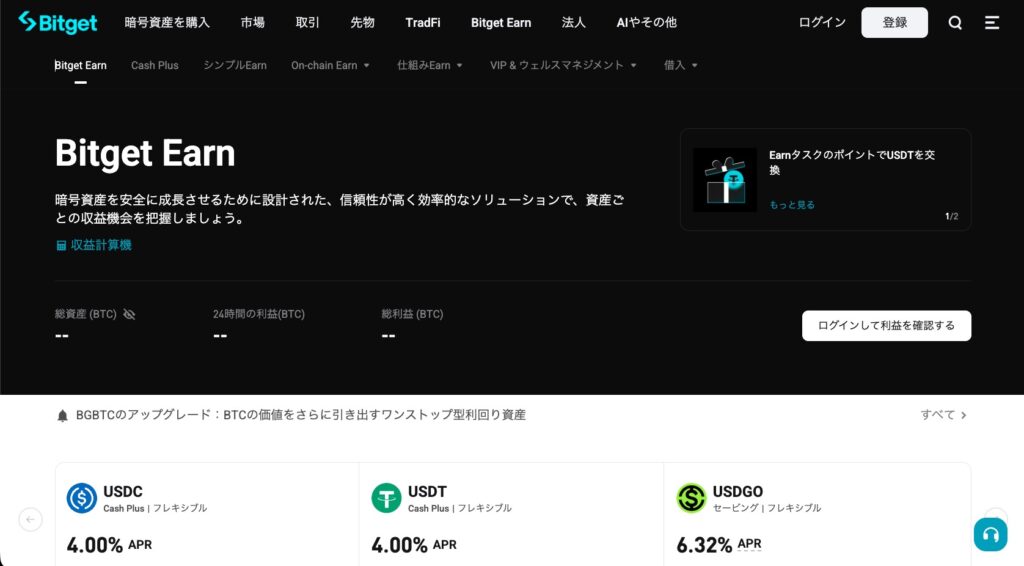Open the 先物 menu
The image size is (1024, 566).
(x=362, y=23)
